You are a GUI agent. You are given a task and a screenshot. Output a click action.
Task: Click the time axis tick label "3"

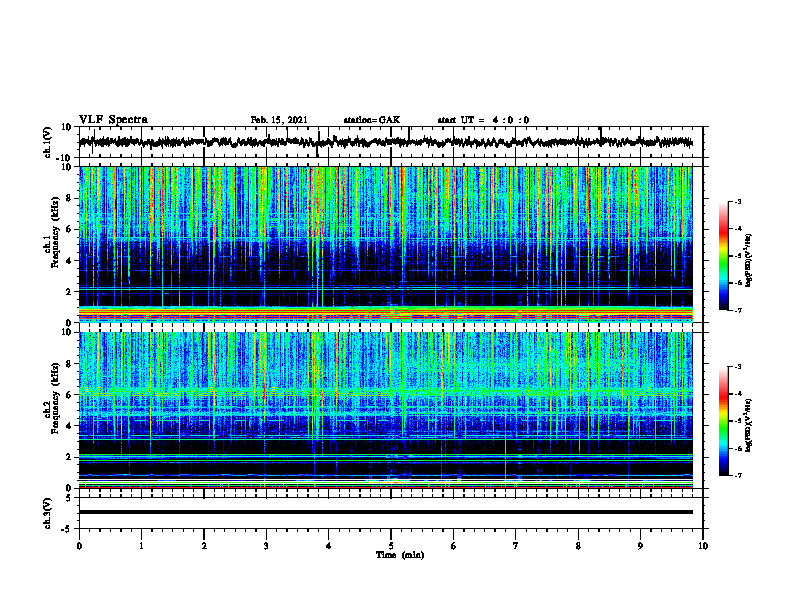click(266, 546)
